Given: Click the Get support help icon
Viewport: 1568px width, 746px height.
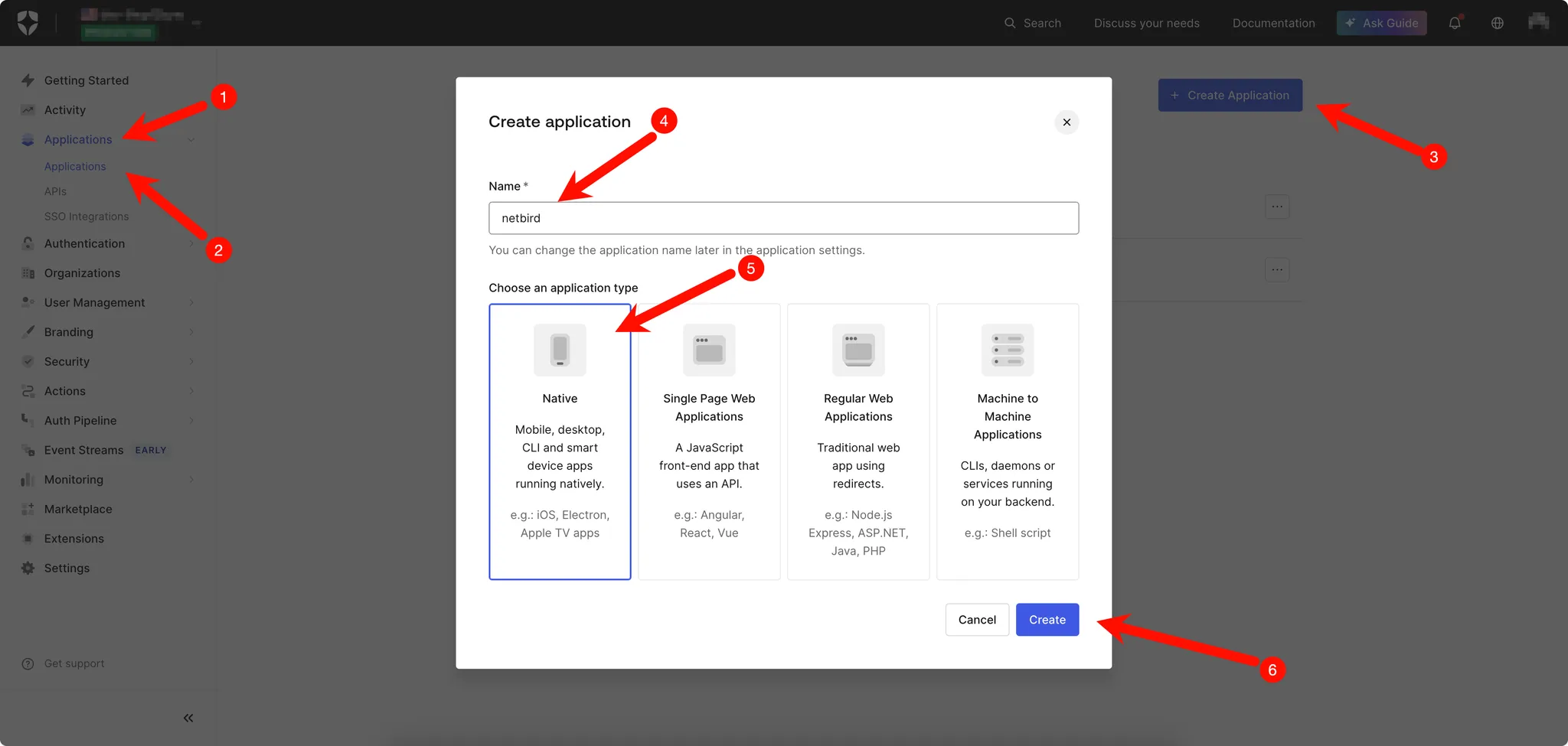Looking at the screenshot, I should (x=28, y=663).
